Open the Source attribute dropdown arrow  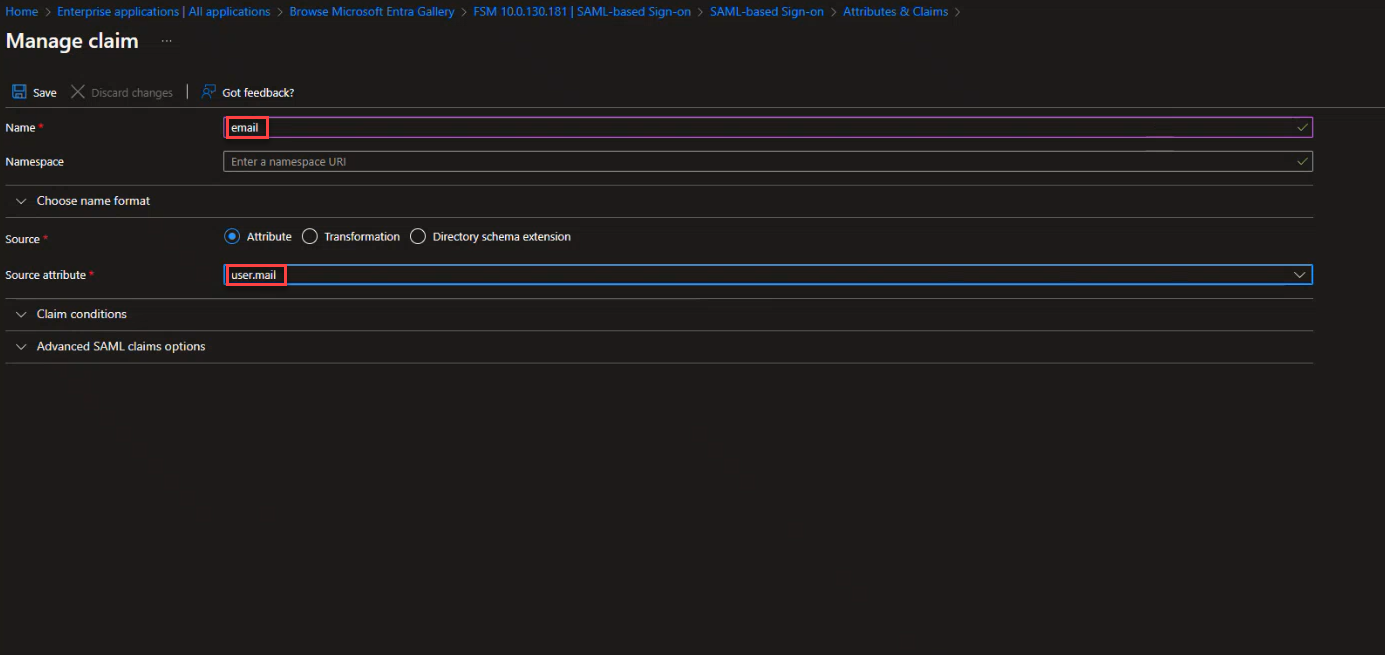coord(1300,275)
